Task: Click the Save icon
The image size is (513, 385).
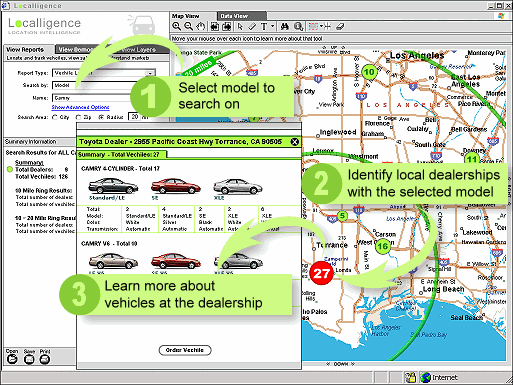Action: click(29, 359)
